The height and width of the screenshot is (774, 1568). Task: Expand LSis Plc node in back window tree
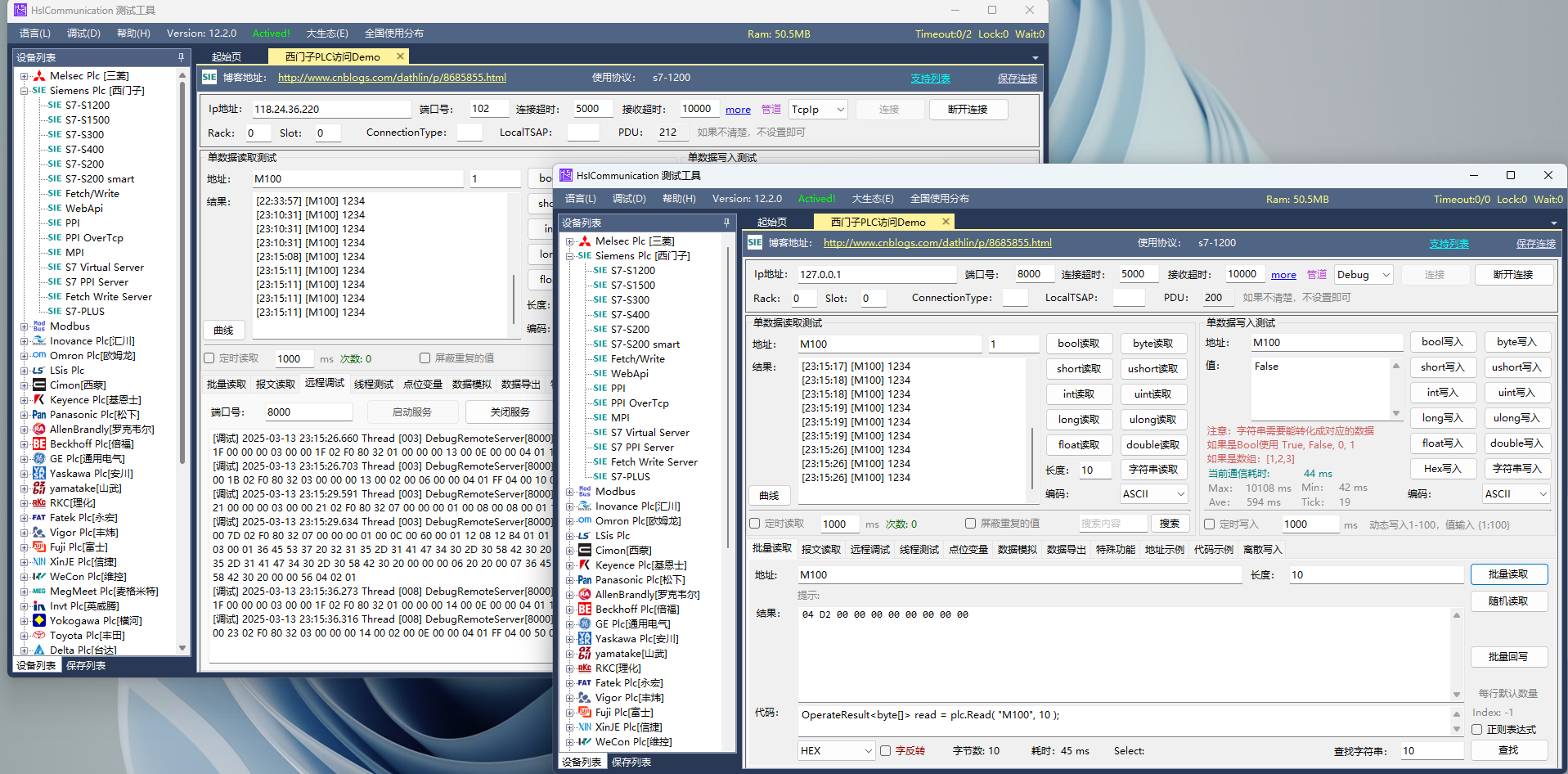click(25, 371)
